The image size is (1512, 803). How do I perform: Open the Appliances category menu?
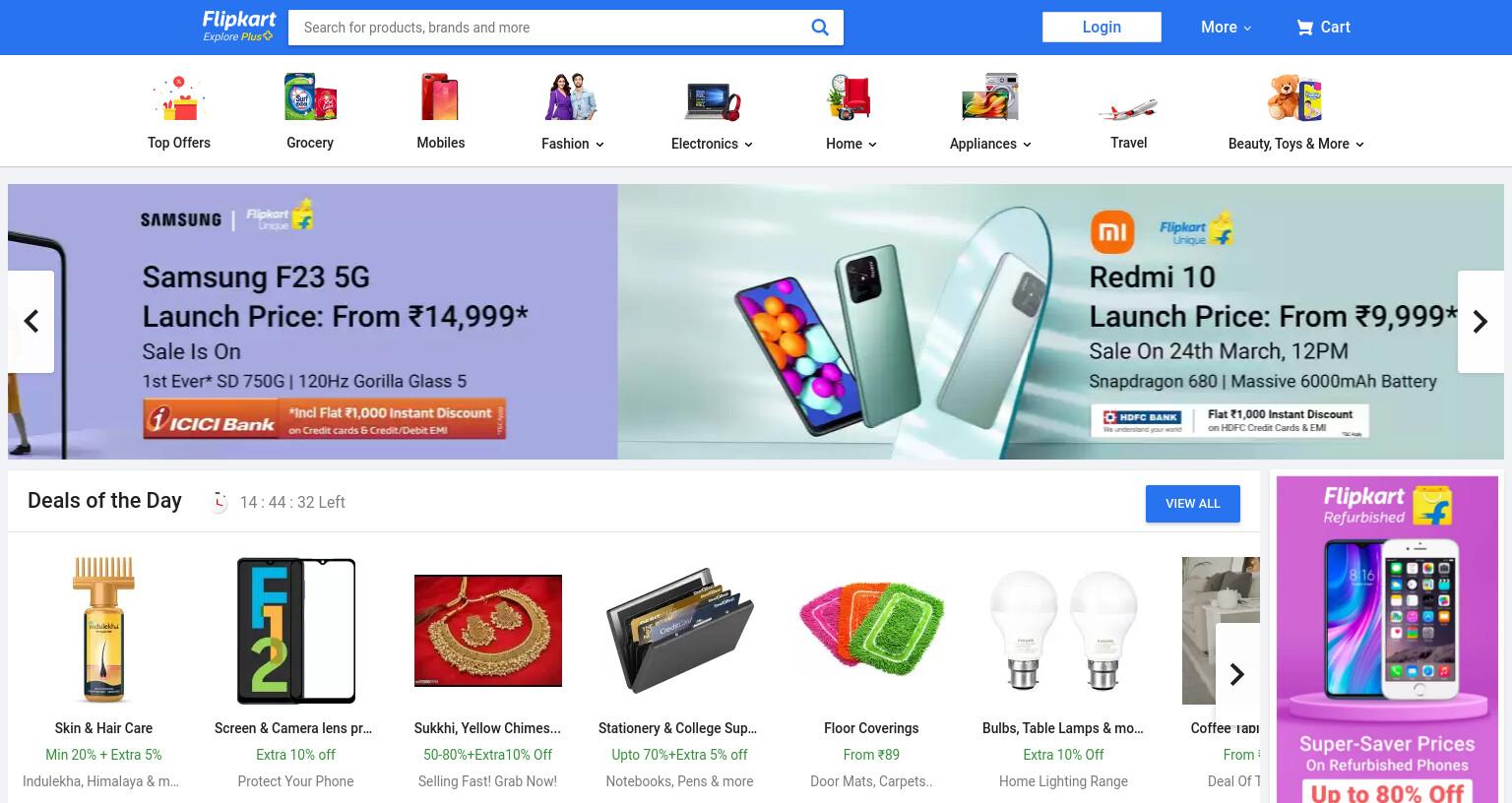pos(990,144)
